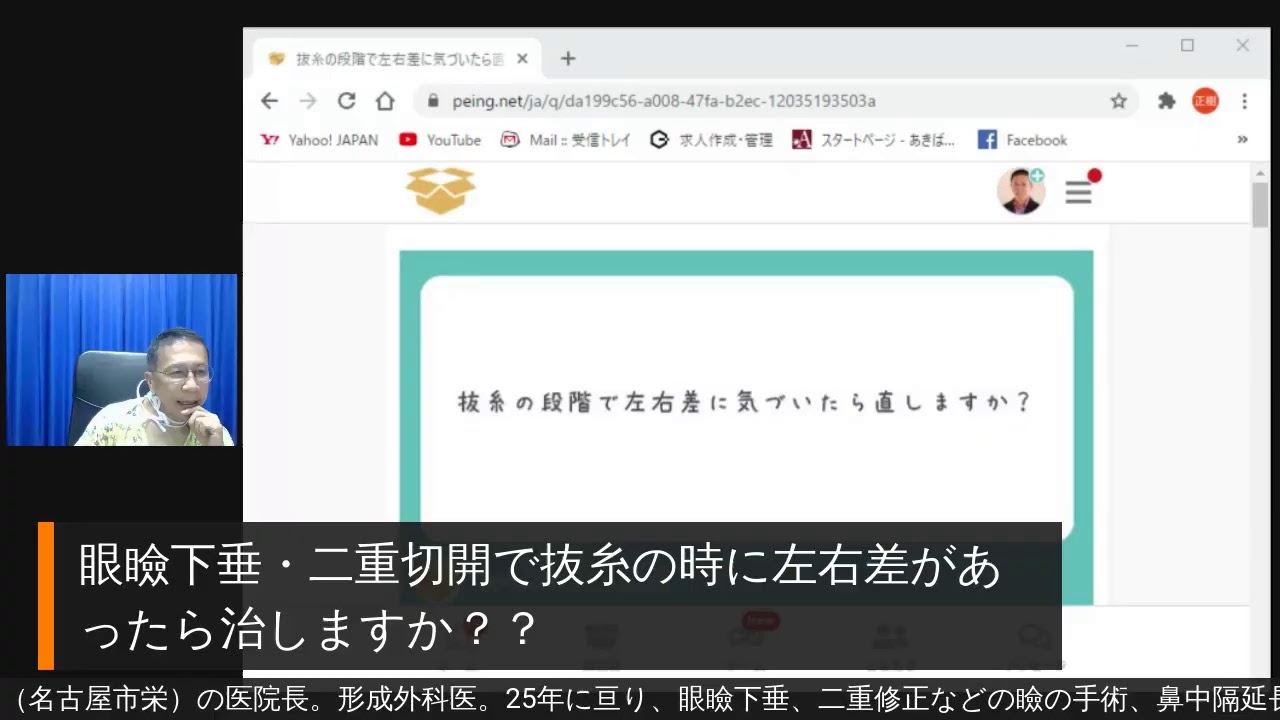
Task: Click the question card text
Action: [744, 403]
